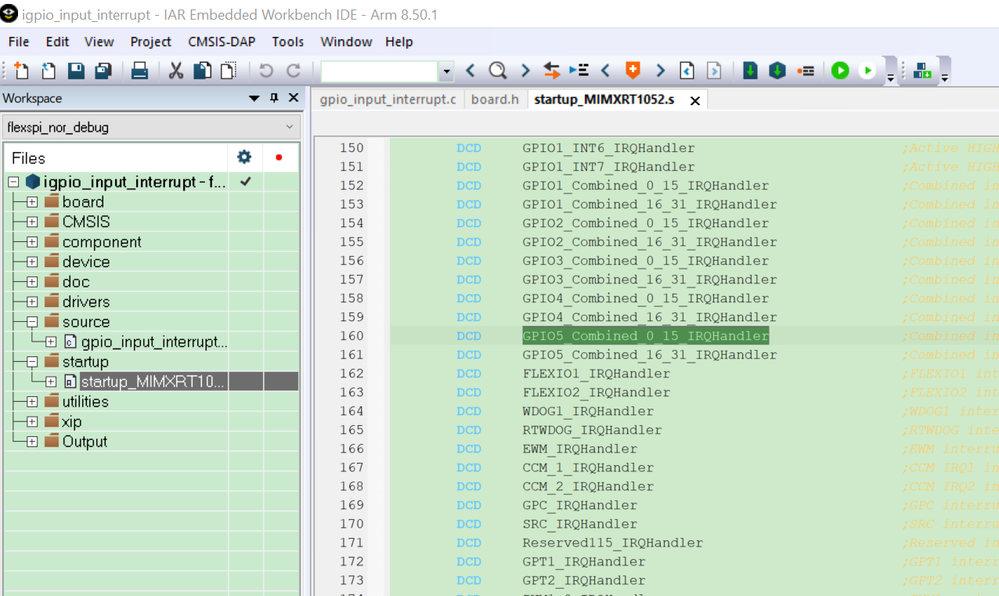Open the CMSIS-DAP menu
999x596 pixels.
coord(221,41)
